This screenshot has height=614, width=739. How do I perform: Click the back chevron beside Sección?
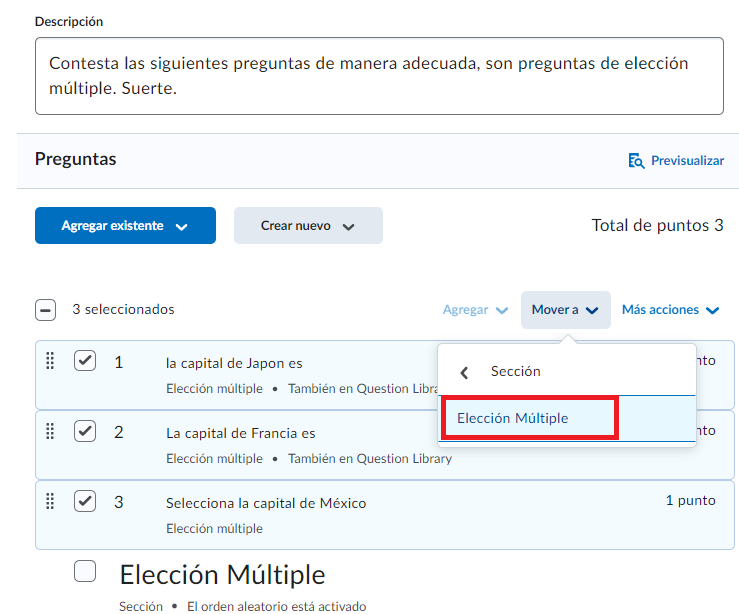[x=464, y=372]
